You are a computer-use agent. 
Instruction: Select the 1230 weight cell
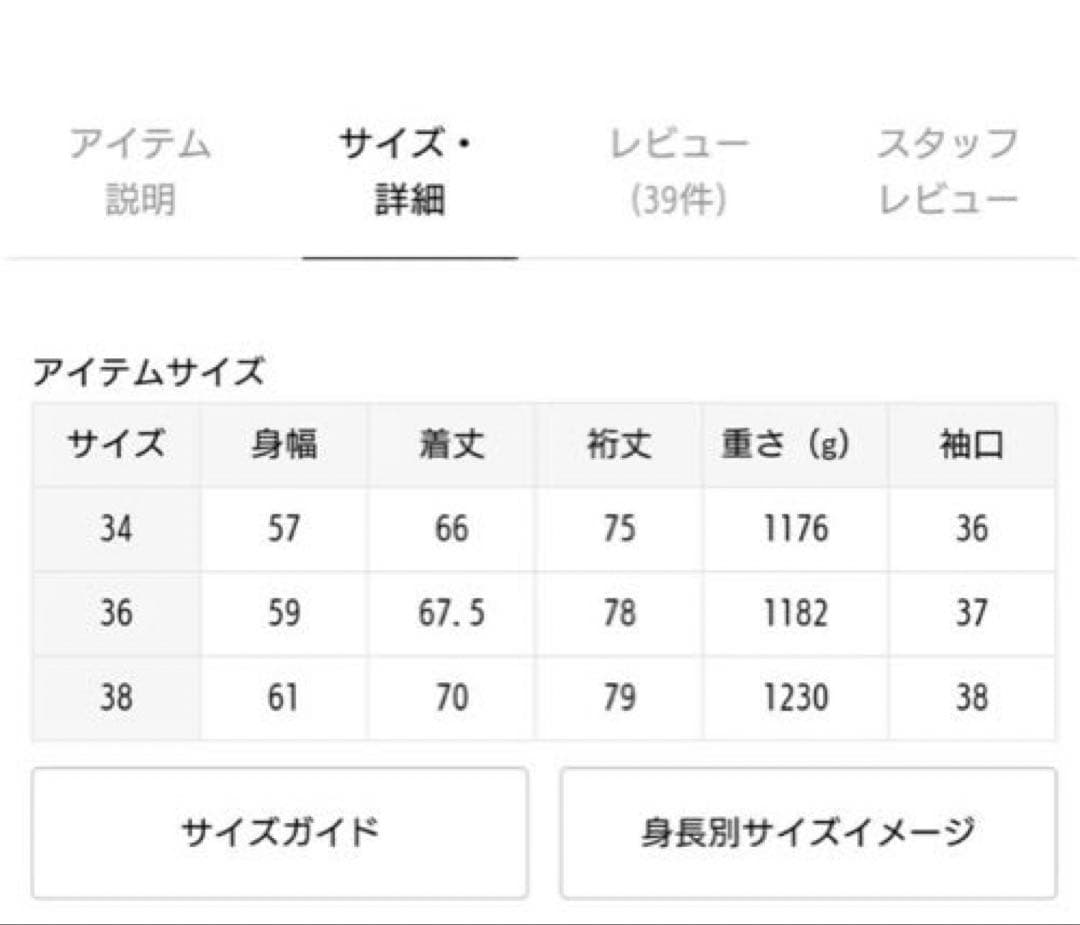pos(796,697)
